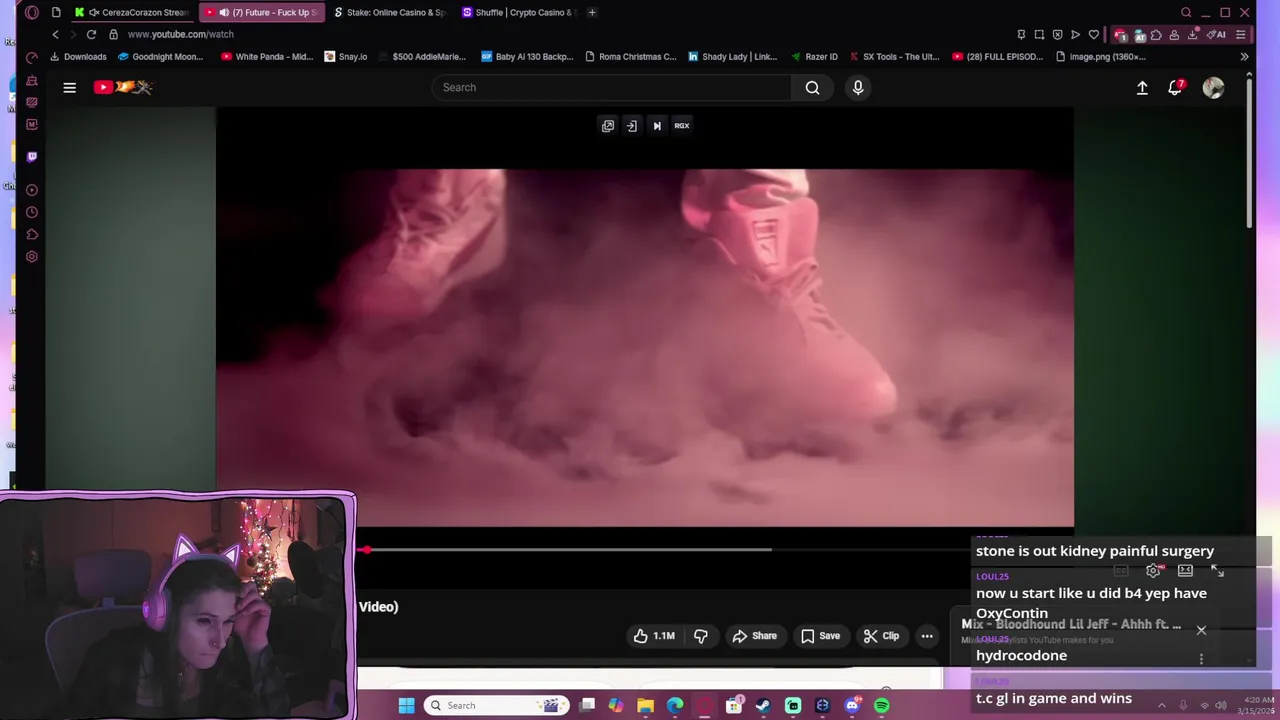Screen dimensions: 1280x720
Task: Toggle closed captions on the player
Action: pos(1121,571)
